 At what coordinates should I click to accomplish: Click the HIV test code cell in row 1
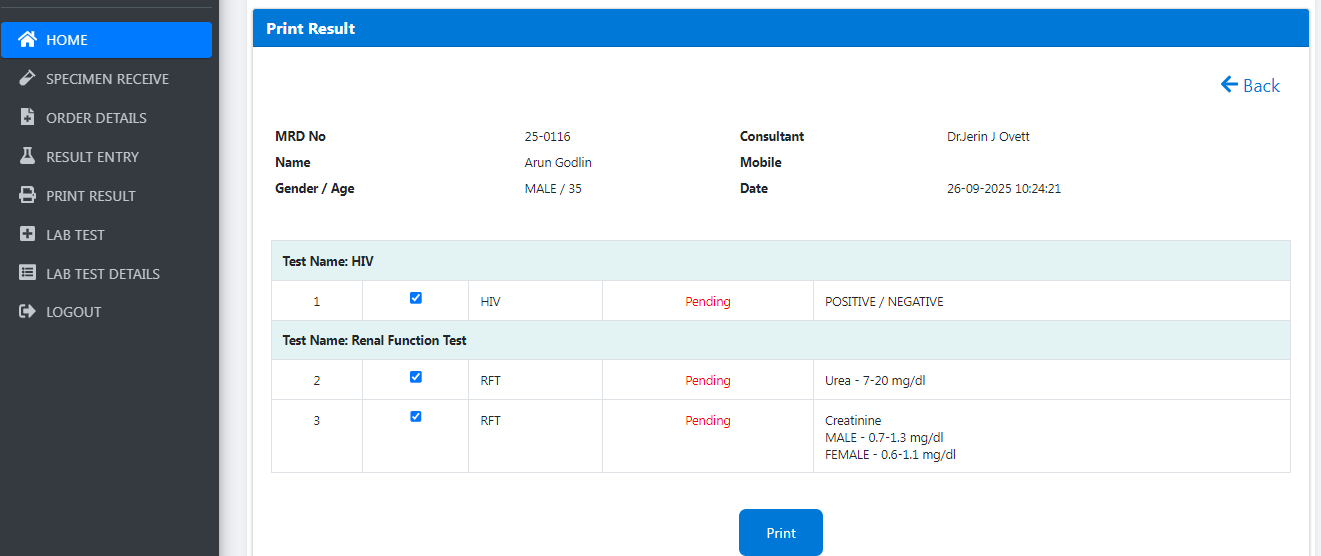point(535,301)
